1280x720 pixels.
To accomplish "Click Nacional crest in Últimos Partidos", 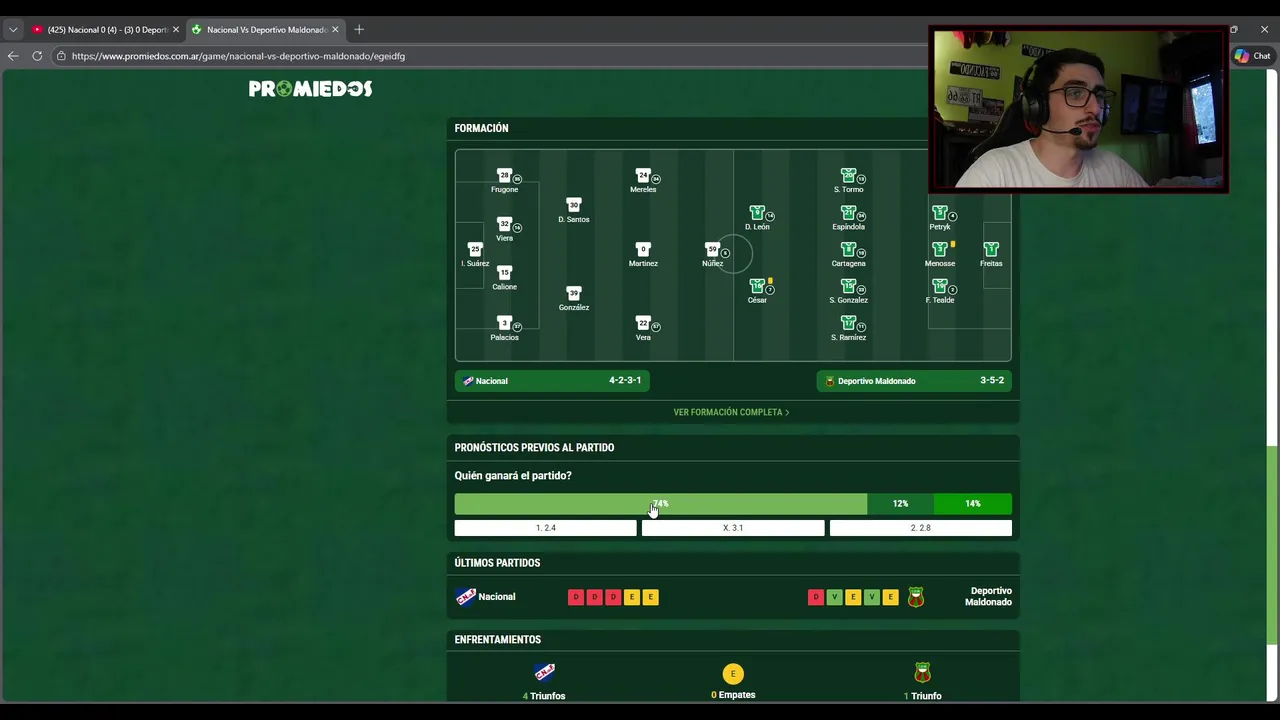I will tap(466, 597).
